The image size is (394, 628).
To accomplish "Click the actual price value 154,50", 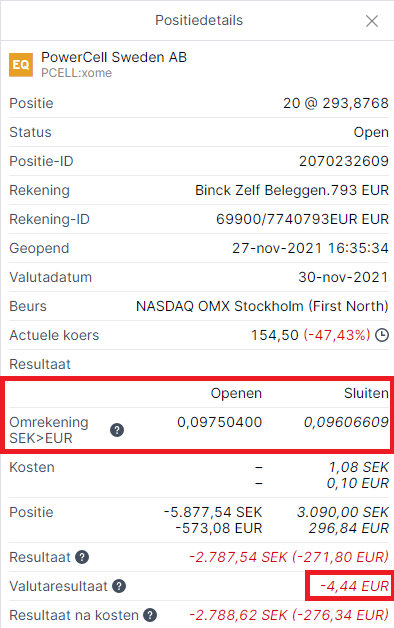I will click(275, 335).
